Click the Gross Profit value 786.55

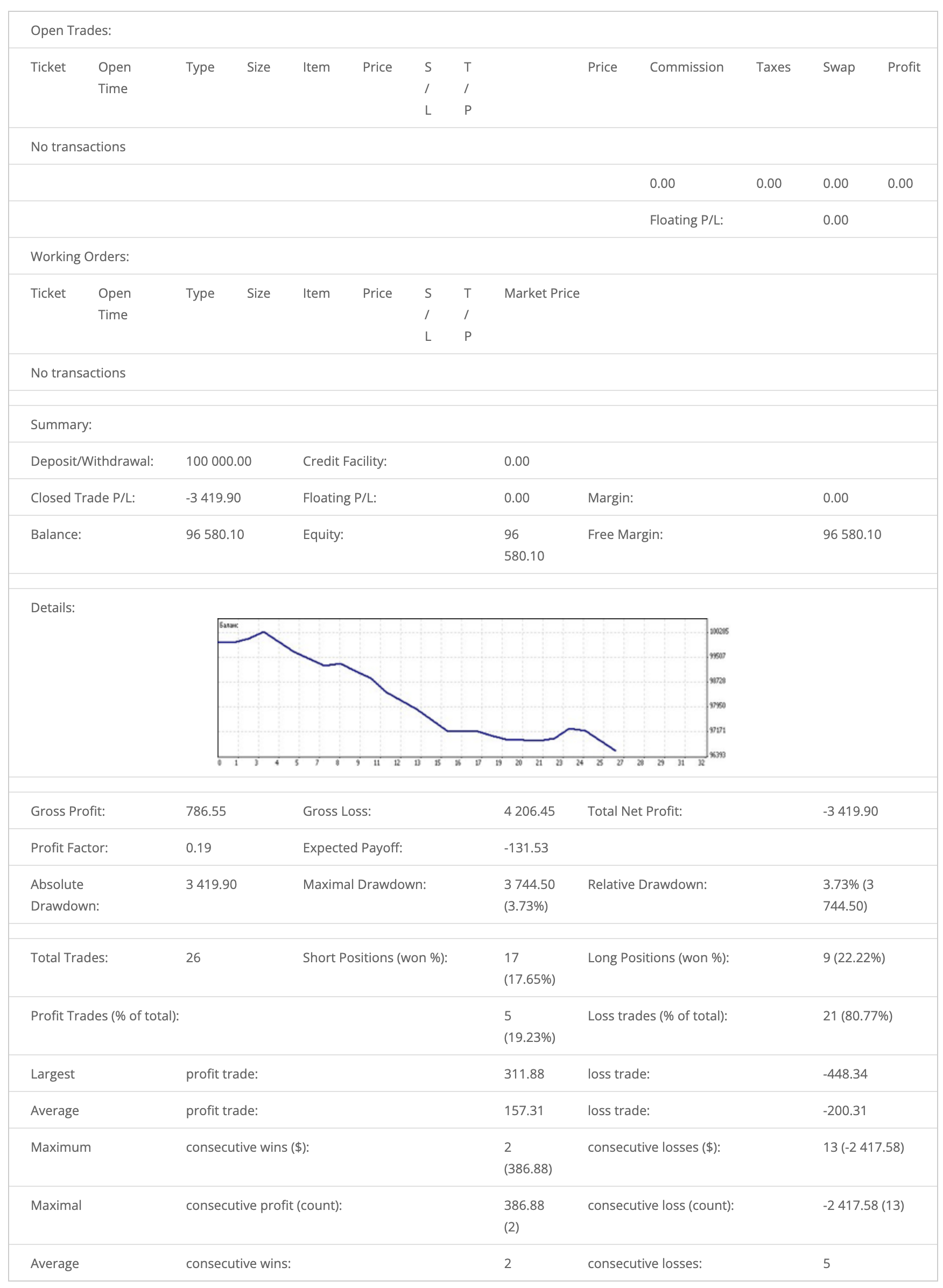[206, 811]
